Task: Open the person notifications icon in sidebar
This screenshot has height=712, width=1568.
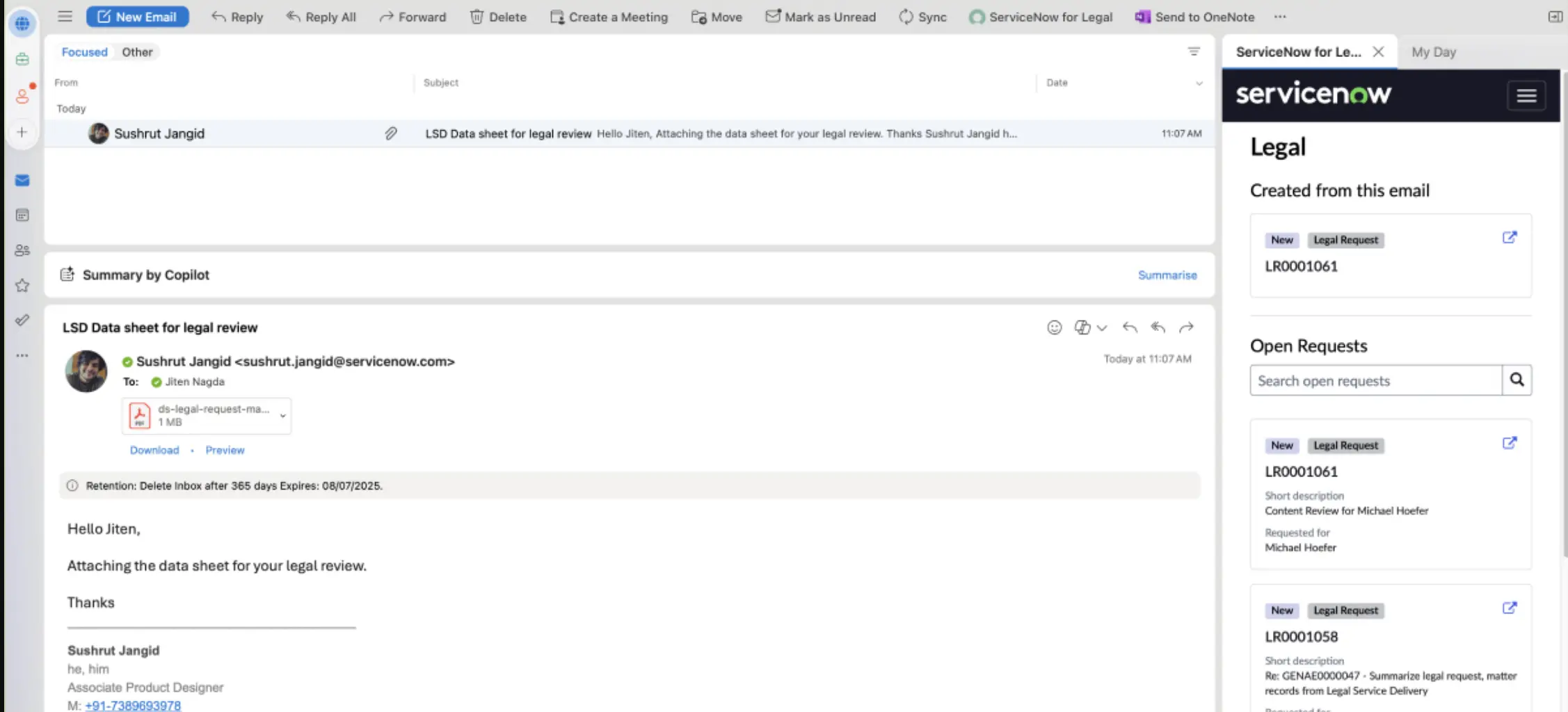Action: click(22, 96)
